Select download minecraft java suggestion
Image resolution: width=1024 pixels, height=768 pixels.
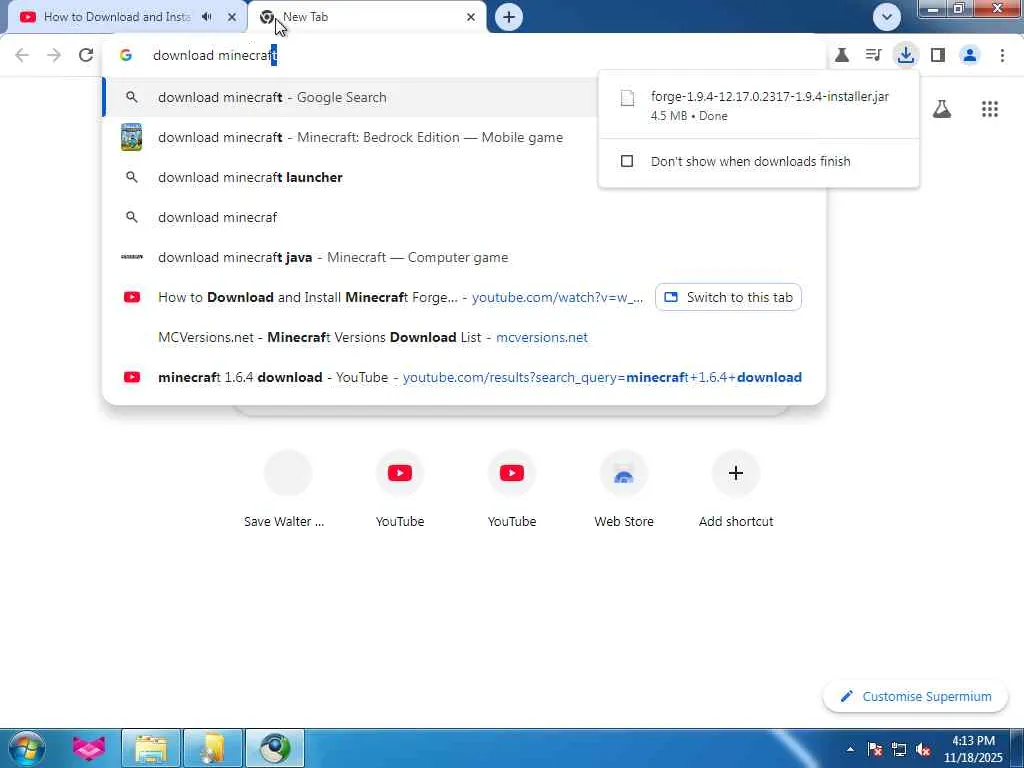[464, 257]
